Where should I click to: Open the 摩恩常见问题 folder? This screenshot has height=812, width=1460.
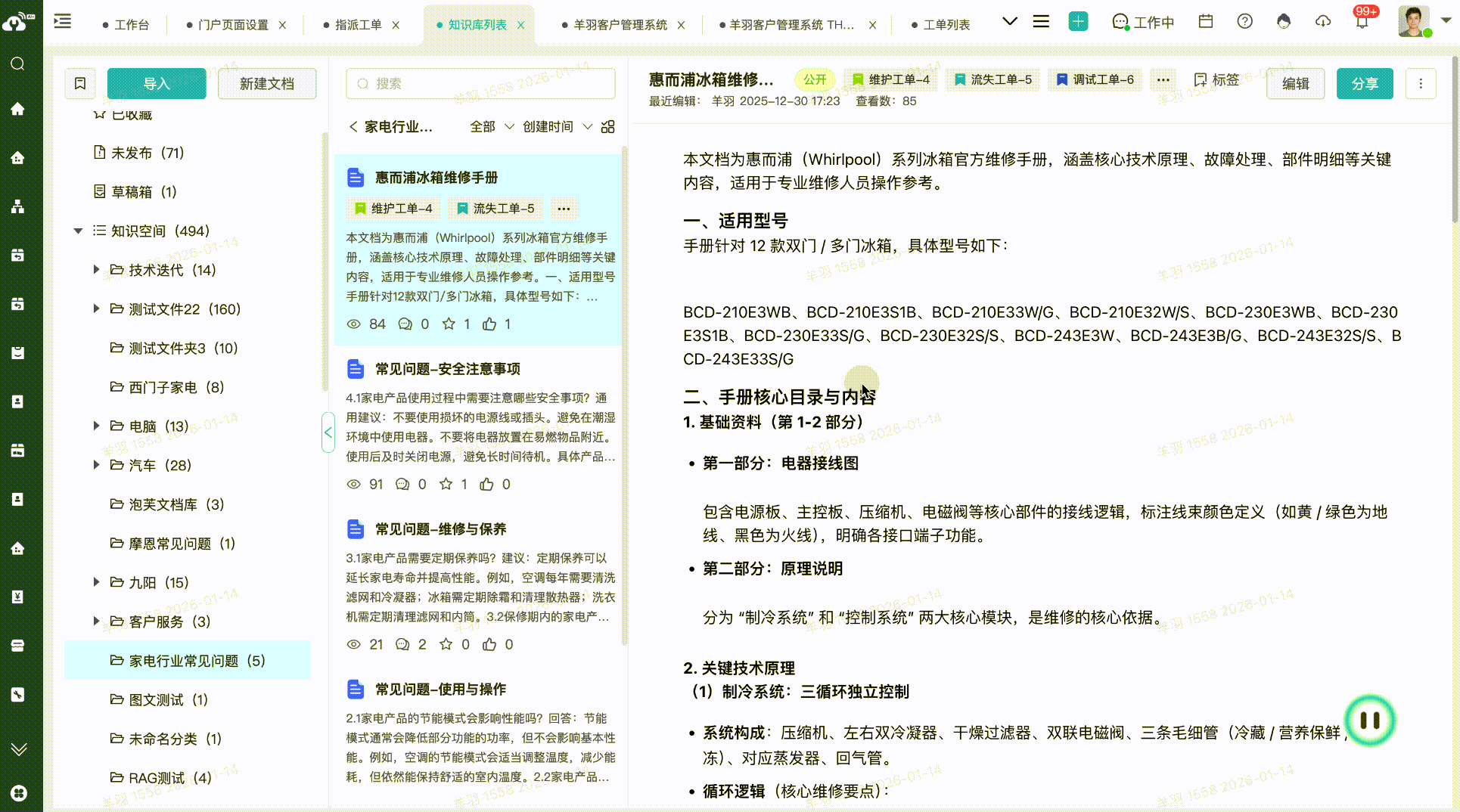172,544
